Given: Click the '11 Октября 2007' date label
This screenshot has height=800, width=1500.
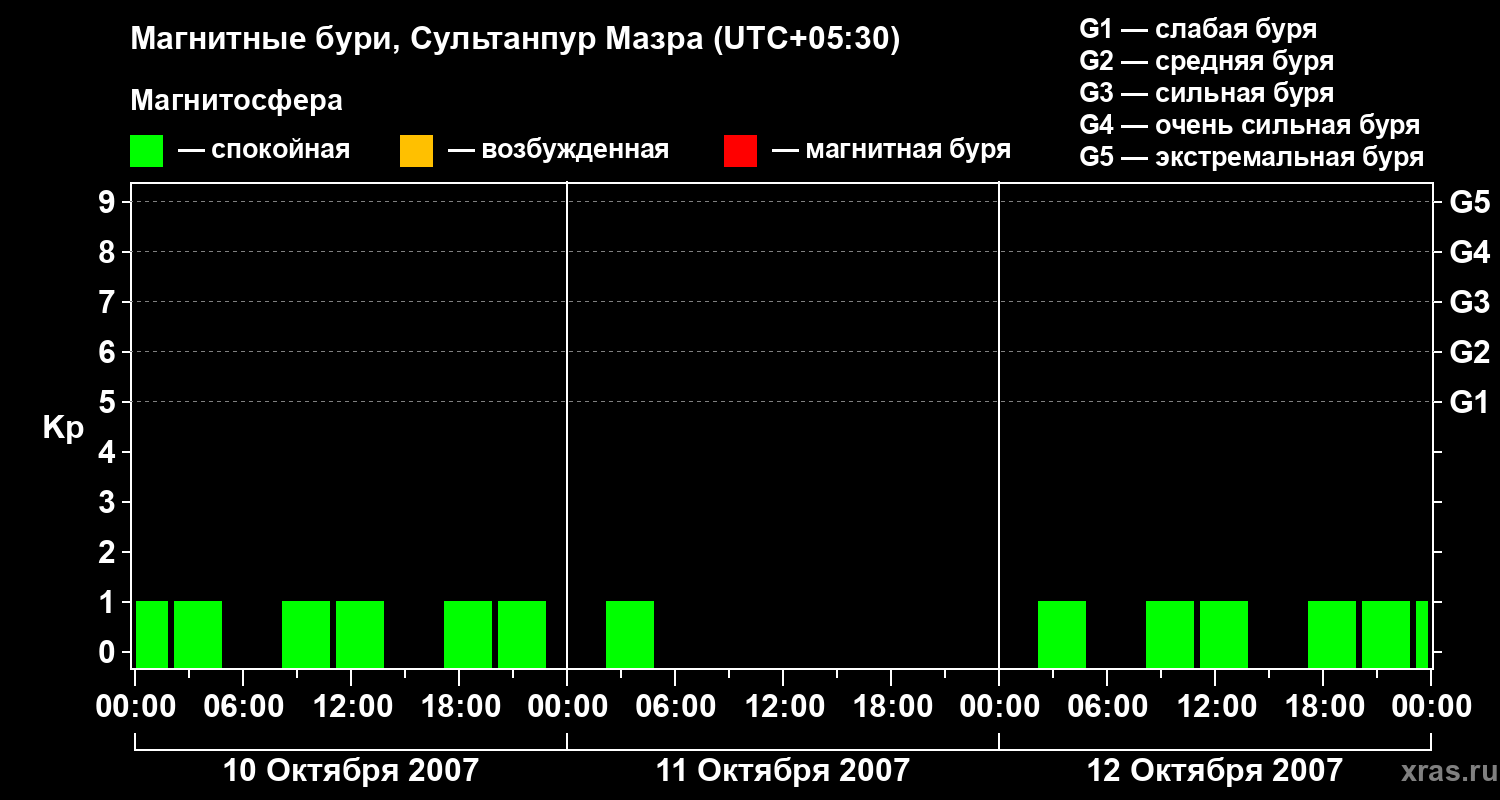Looking at the screenshot, I should pyautogui.click(x=783, y=771).
